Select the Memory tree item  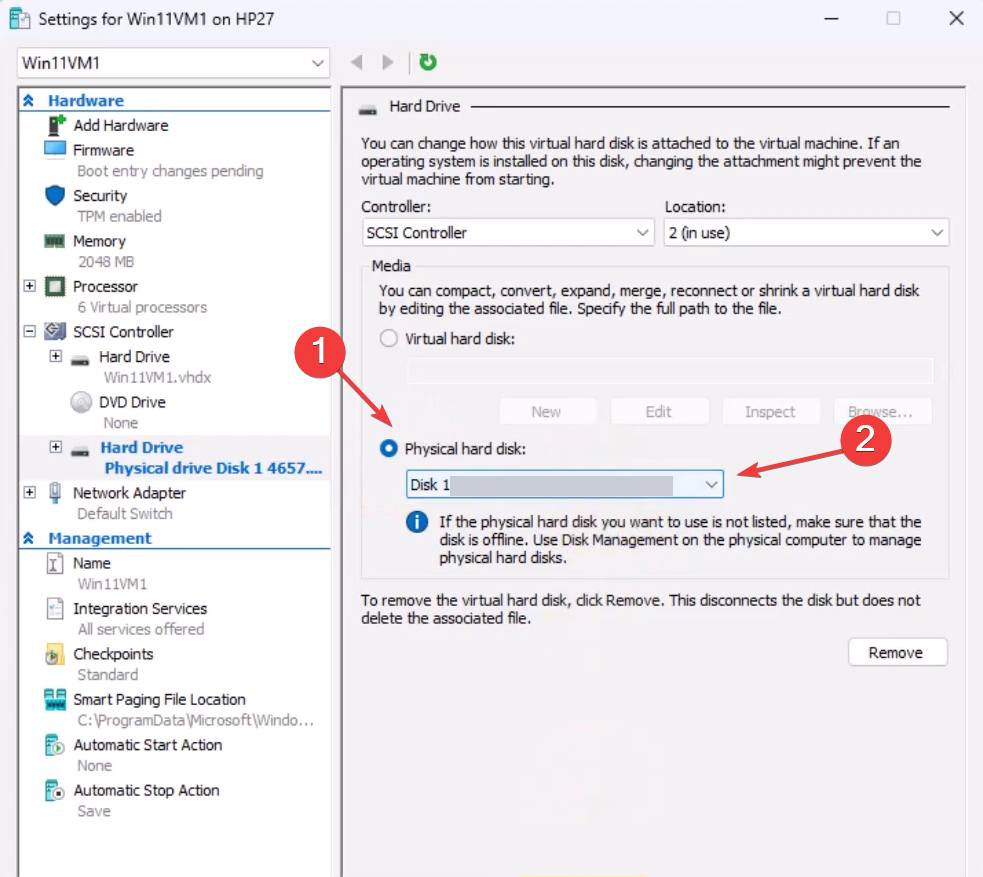(x=99, y=241)
